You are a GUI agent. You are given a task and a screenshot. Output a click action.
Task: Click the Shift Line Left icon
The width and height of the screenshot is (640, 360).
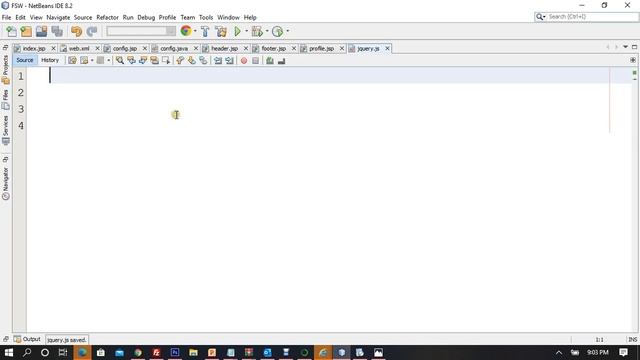click(218, 61)
